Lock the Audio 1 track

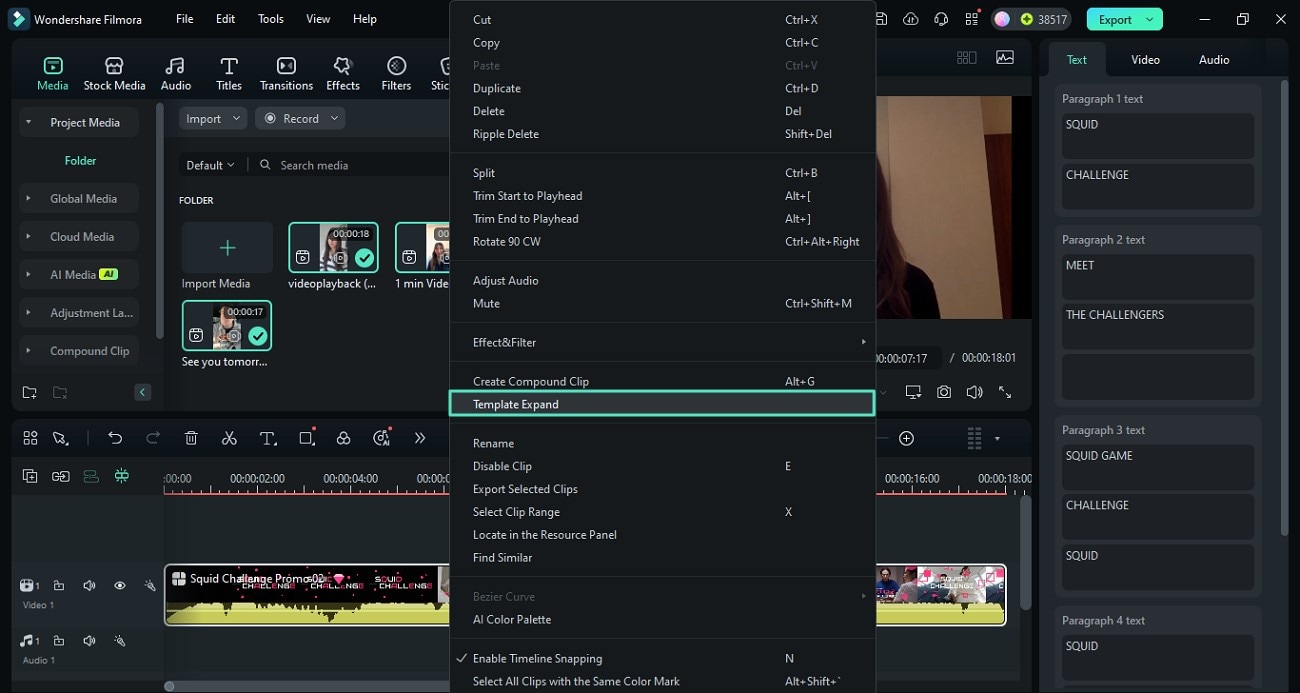[x=59, y=641]
